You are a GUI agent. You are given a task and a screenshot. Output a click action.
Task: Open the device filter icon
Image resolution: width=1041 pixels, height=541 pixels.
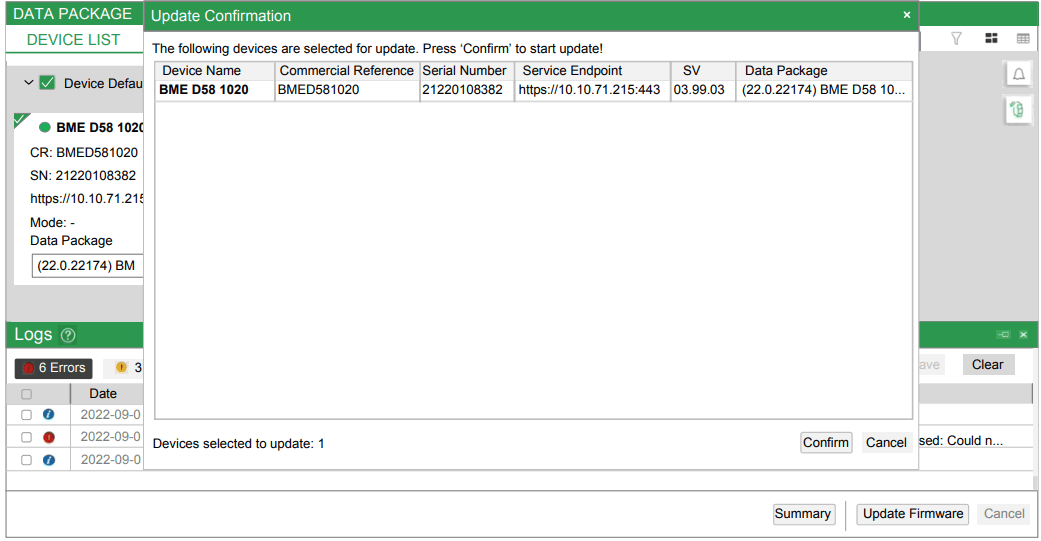tap(956, 39)
